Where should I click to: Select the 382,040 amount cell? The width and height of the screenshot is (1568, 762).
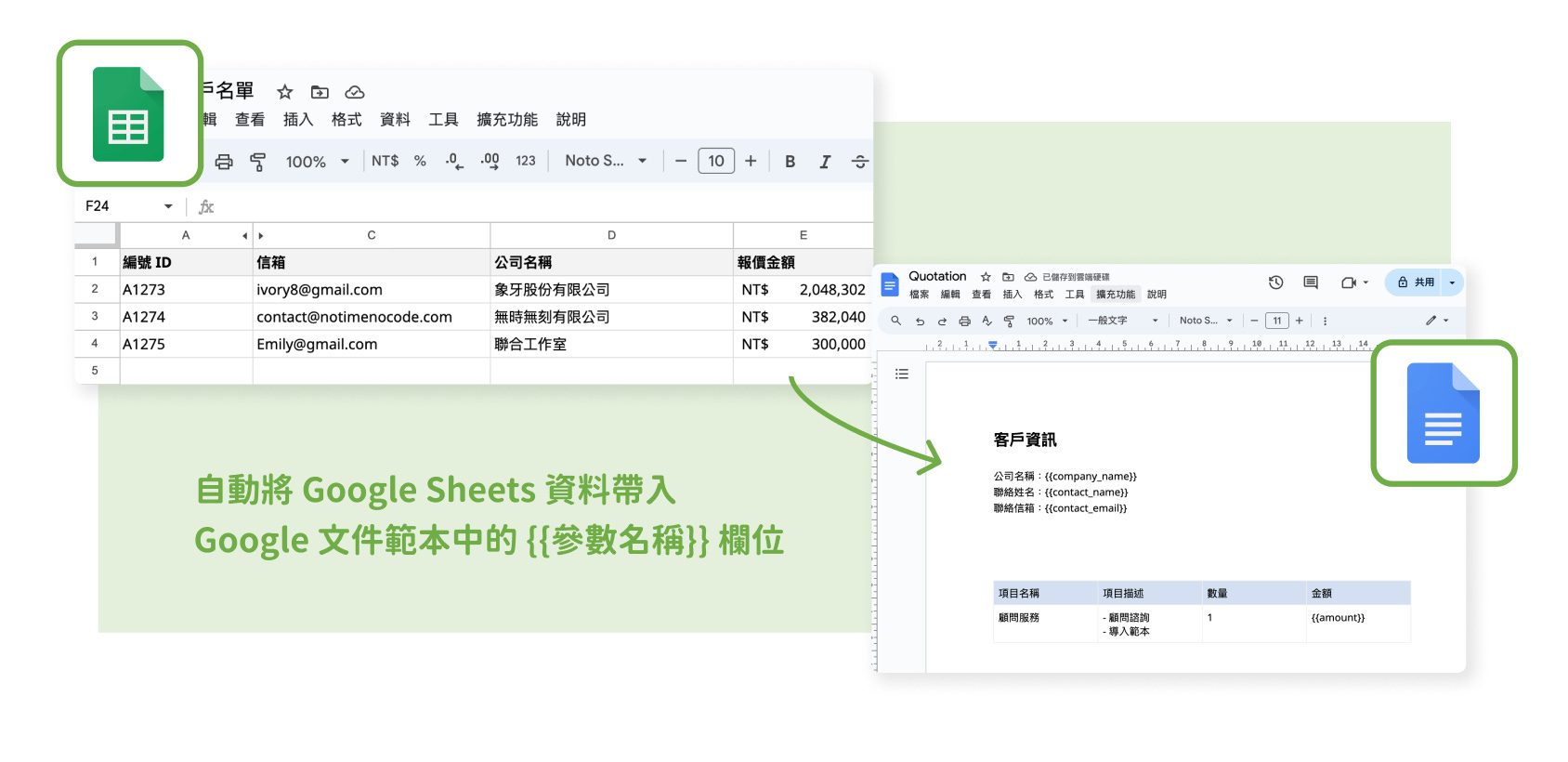click(x=804, y=317)
